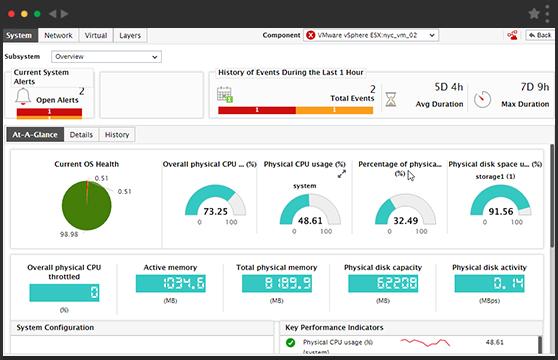This screenshot has height=360, width=558.
Task: Click the expand arrows on Physical CPU usage
Action: (x=342, y=174)
